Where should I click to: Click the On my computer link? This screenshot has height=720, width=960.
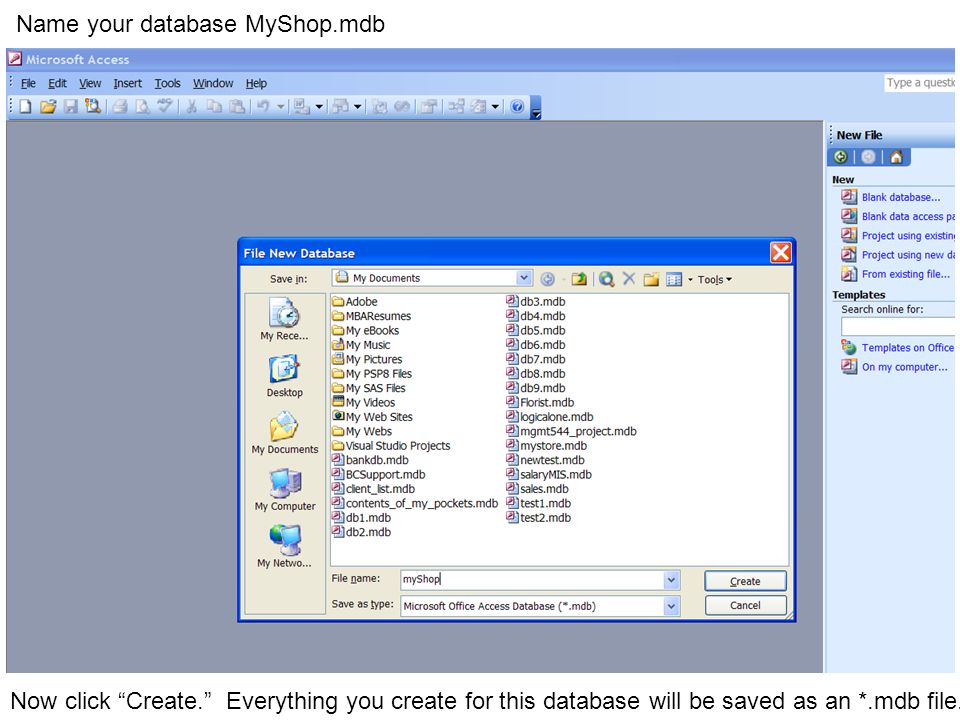[894, 367]
